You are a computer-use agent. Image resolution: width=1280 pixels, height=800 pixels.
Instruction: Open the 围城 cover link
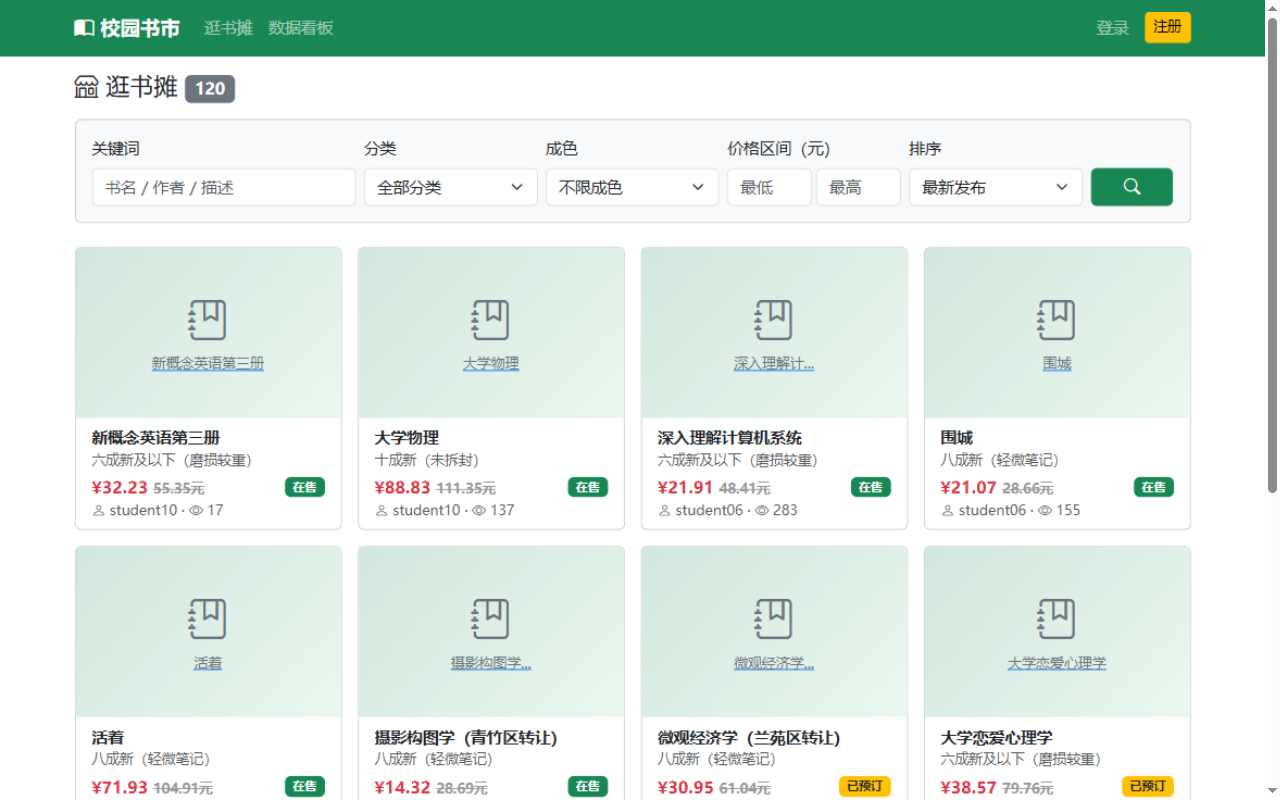(1057, 364)
